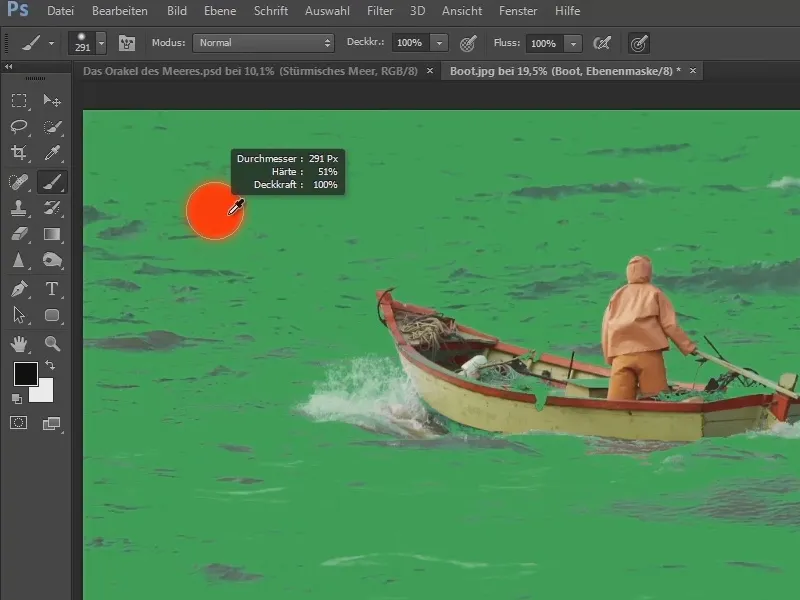Open the Brush panel toggle icon
This screenshot has width=800, height=600.
pos(127,43)
